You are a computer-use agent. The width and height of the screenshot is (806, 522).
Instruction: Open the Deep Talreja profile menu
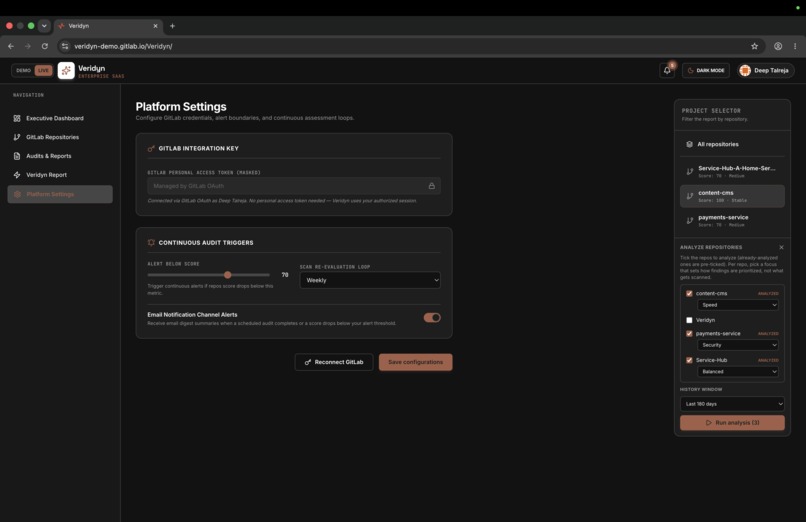pos(765,70)
